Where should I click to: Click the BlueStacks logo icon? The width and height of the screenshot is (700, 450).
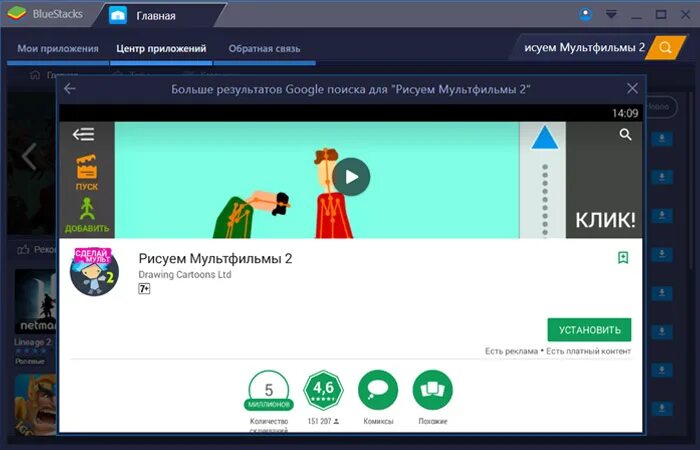coord(17,14)
